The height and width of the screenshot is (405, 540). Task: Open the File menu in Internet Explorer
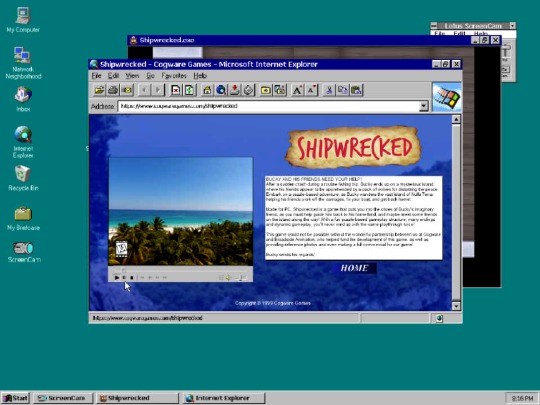(96, 76)
